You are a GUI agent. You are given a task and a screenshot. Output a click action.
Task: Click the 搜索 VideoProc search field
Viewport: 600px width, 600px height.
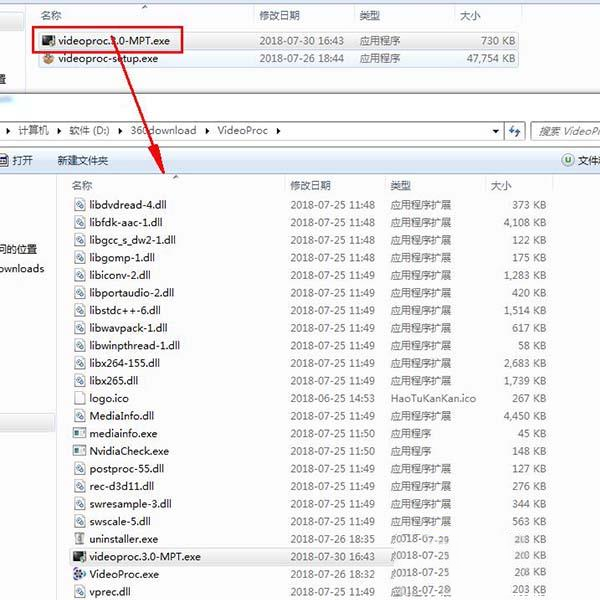click(x=566, y=131)
